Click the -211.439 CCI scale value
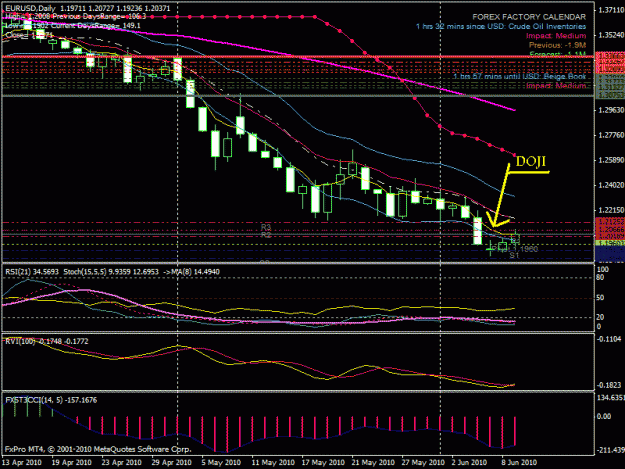625x469 pixels. tap(610, 450)
